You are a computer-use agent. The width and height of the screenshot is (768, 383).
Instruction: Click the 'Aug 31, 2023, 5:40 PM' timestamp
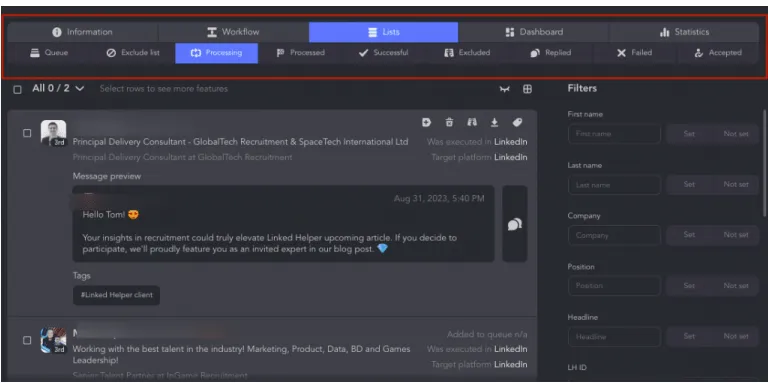[439, 198]
